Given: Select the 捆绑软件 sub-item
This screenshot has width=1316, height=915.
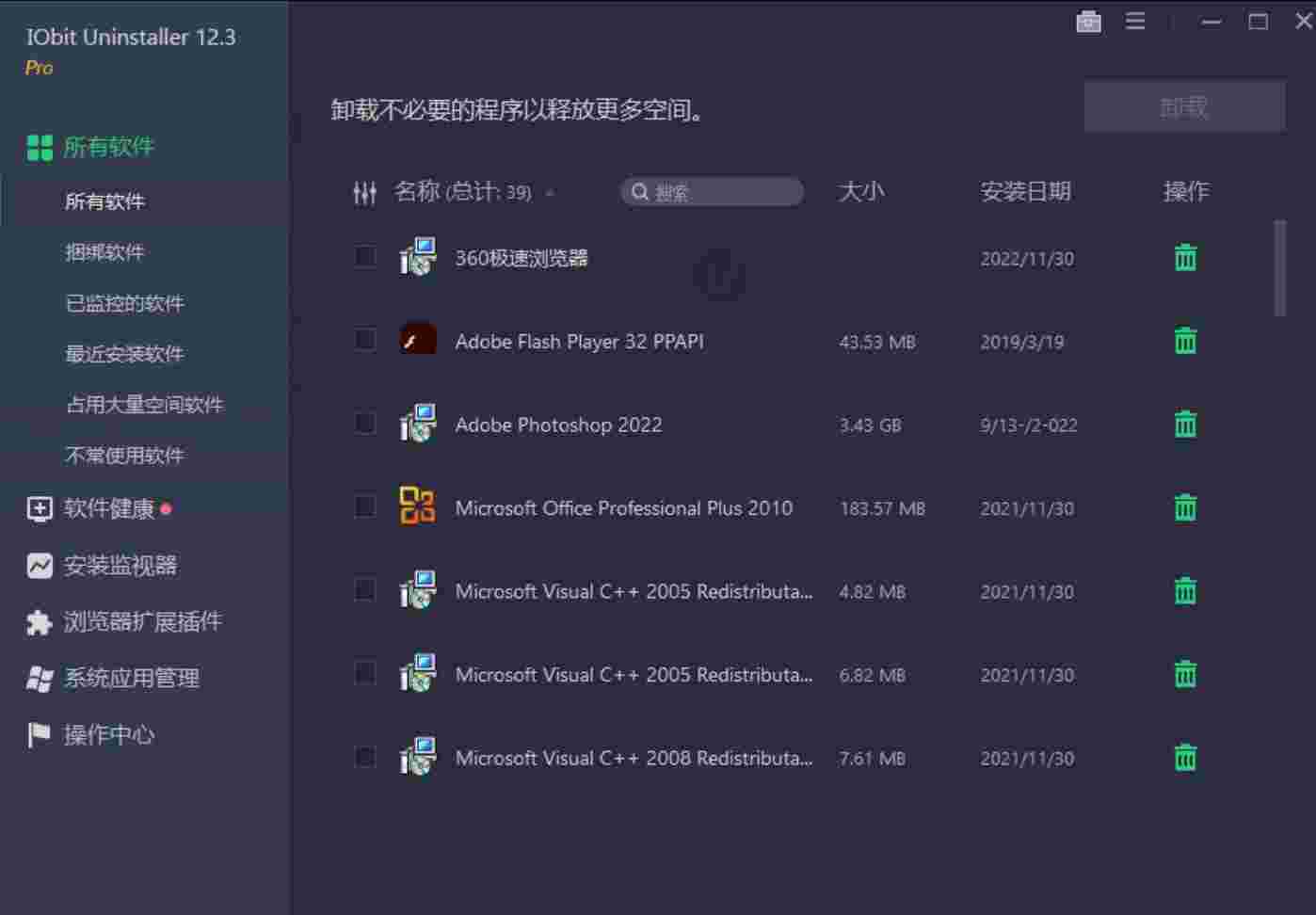Looking at the screenshot, I should pyautogui.click(x=104, y=252).
